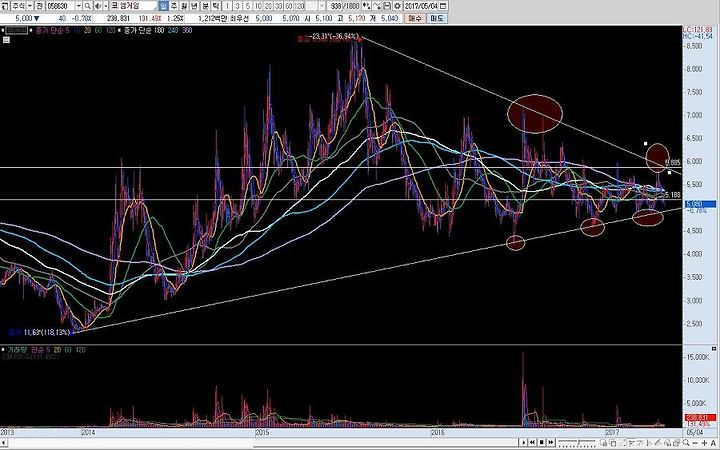Image resolution: width=720 pixels, height=450 pixels.
Task: Select the diagonal trend line drawing tool
Action: 657,443
